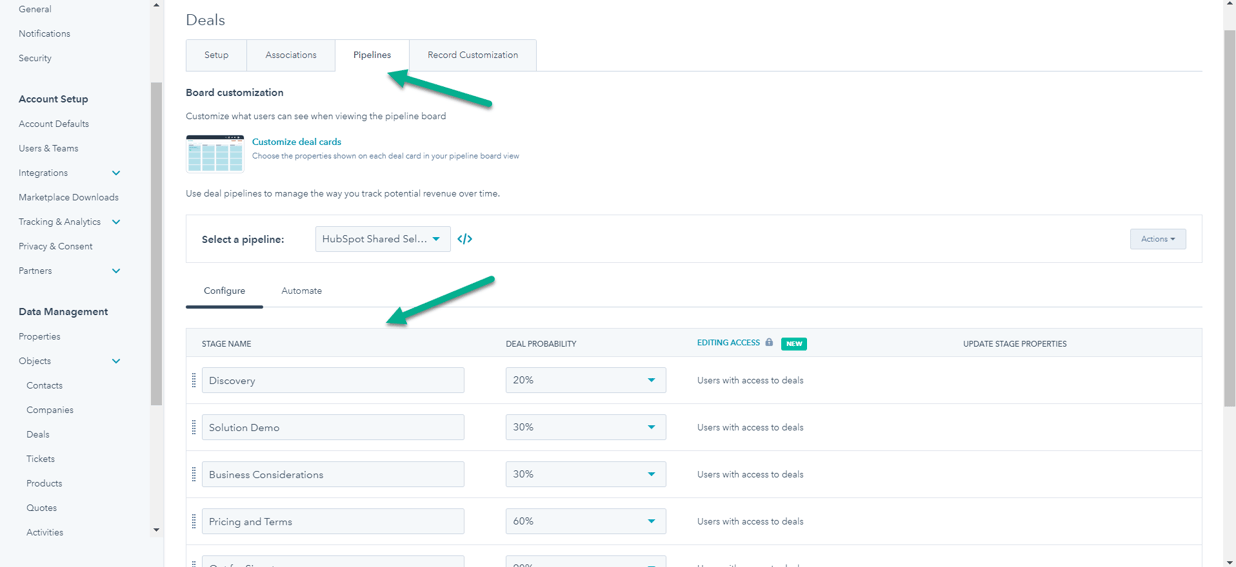Click drag handle for Solution Demo stage
1236x567 pixels.
194,427
